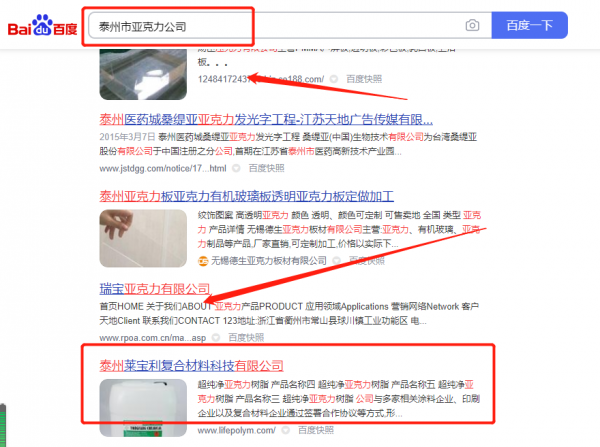
Task: Open 泰州医药城桑缇亚亚克力发光字工程 result title
Action: point(266,120)
